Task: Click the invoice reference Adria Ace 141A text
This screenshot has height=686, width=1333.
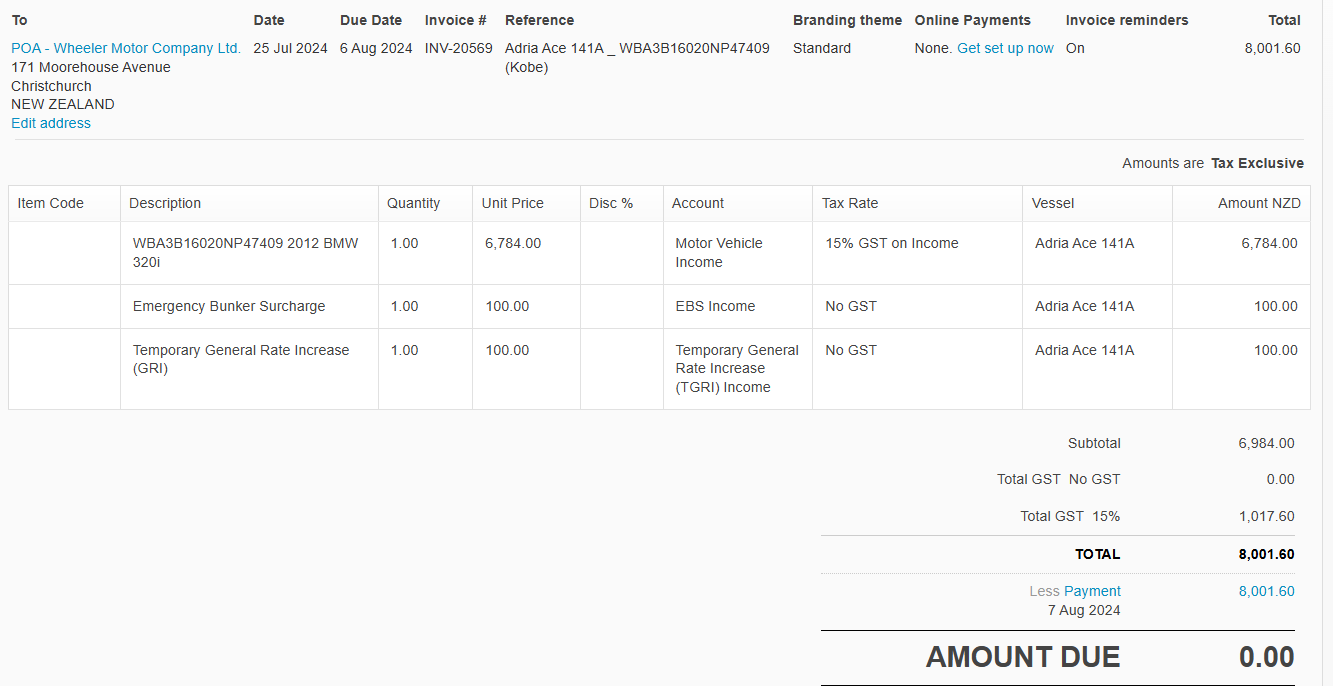Action: 554,48
